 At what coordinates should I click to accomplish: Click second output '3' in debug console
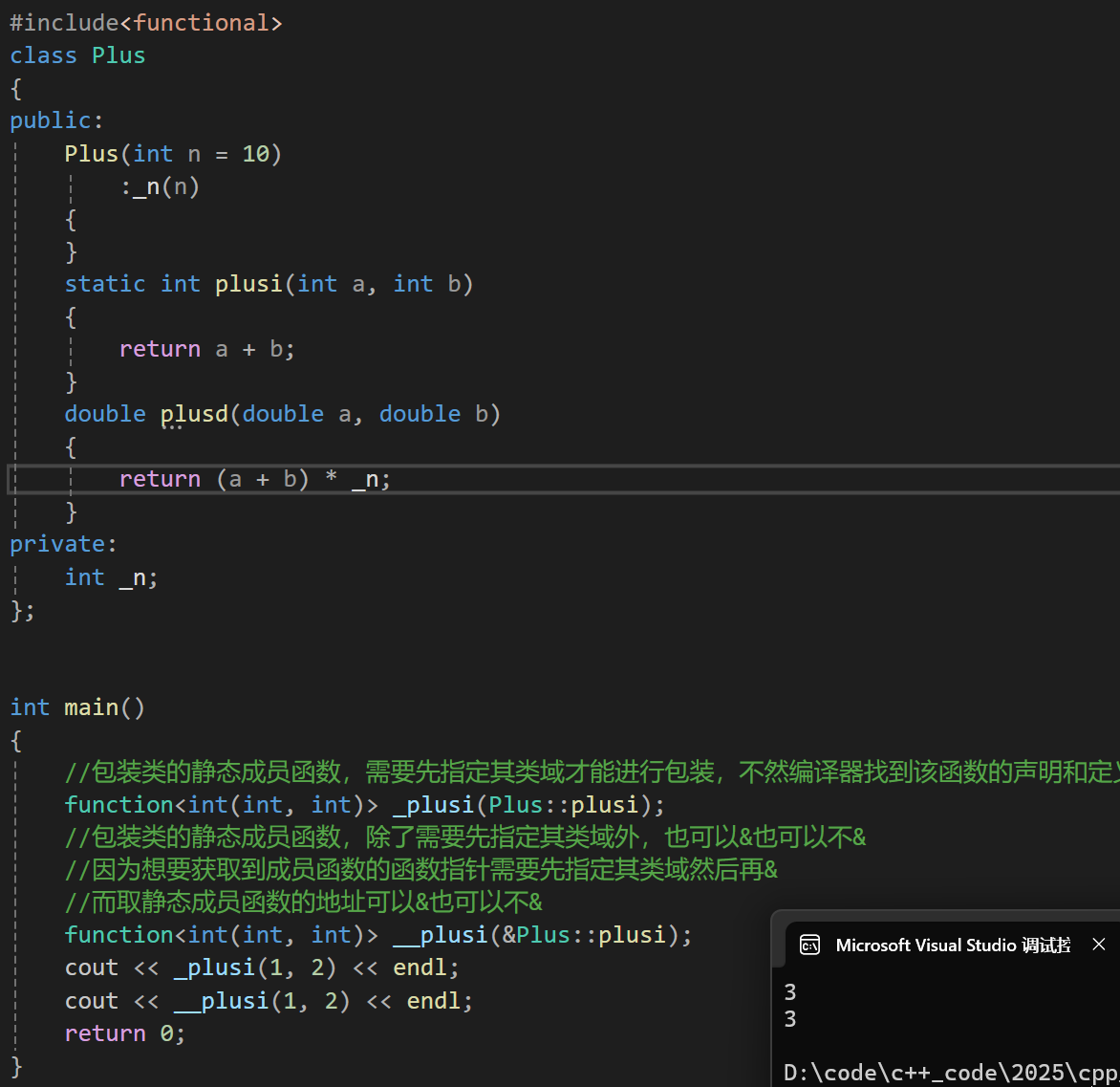click(x=790, y=1018)
